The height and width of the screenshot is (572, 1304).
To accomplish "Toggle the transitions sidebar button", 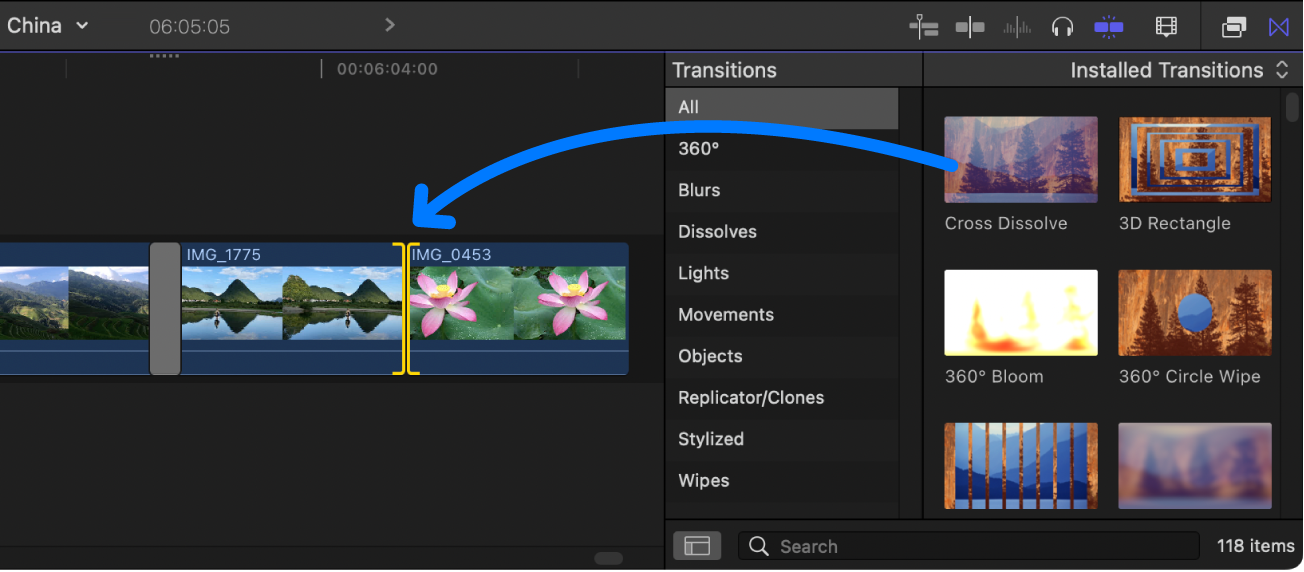I will click(x=697, y=546).
